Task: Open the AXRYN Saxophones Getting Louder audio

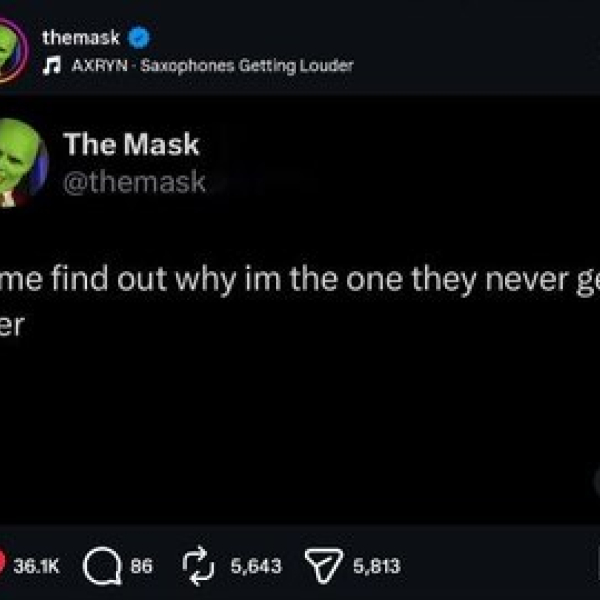Action: point(212,66)
